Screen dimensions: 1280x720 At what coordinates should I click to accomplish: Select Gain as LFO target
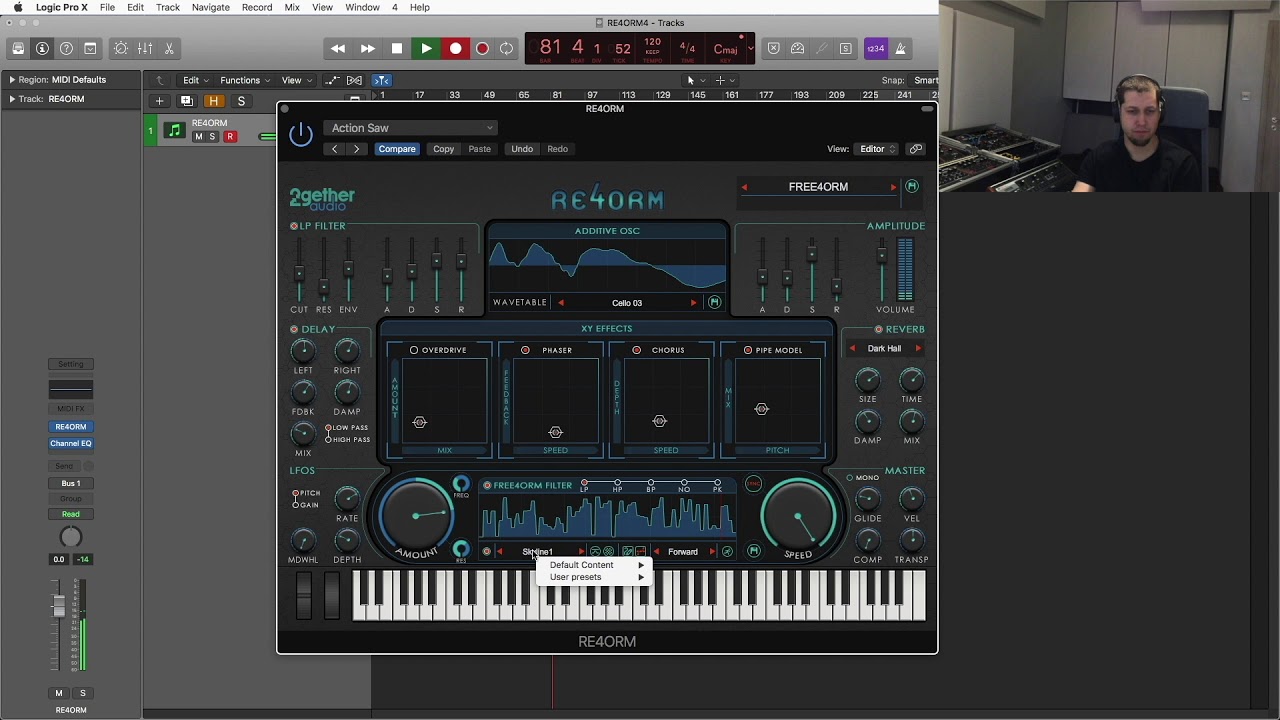tap(296, 505)
